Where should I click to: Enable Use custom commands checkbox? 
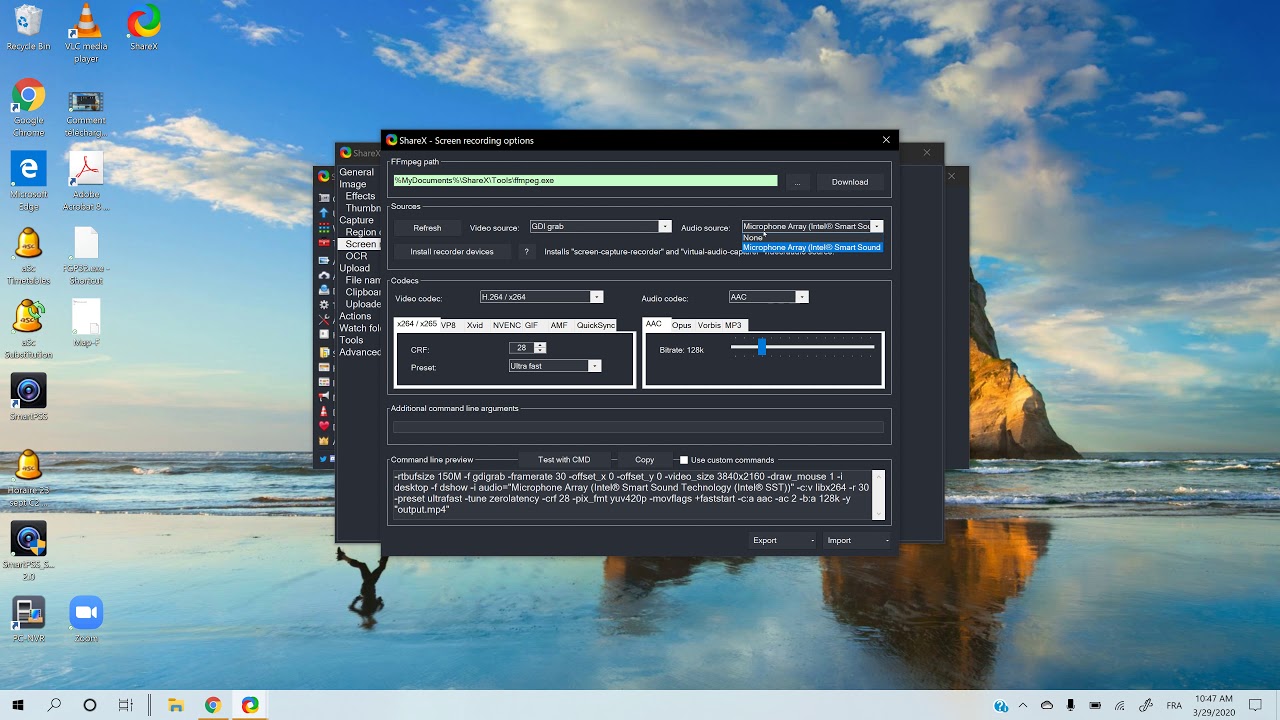(x=684, y=460)
